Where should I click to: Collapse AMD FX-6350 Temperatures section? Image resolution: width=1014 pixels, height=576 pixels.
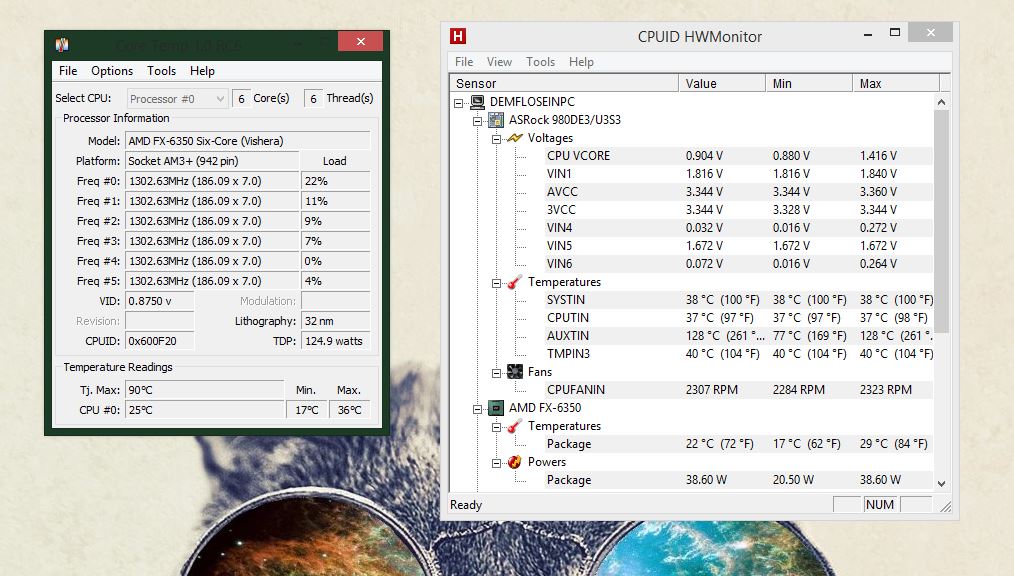(496, 427)
